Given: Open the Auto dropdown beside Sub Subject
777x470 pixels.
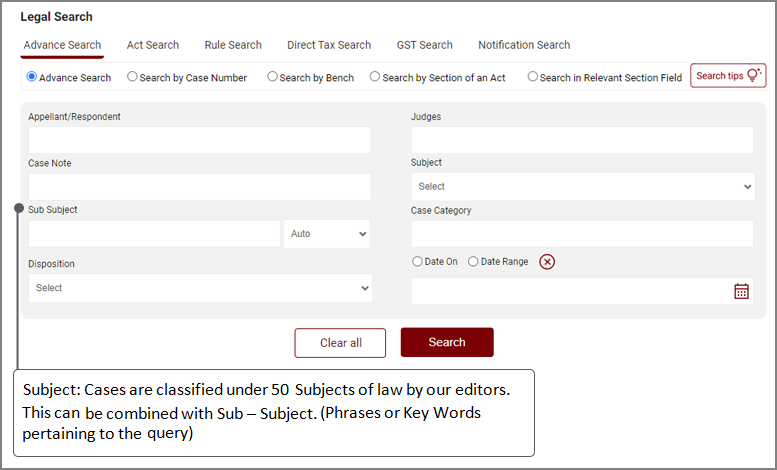Looking at the screenshot, I should (327, 234).
